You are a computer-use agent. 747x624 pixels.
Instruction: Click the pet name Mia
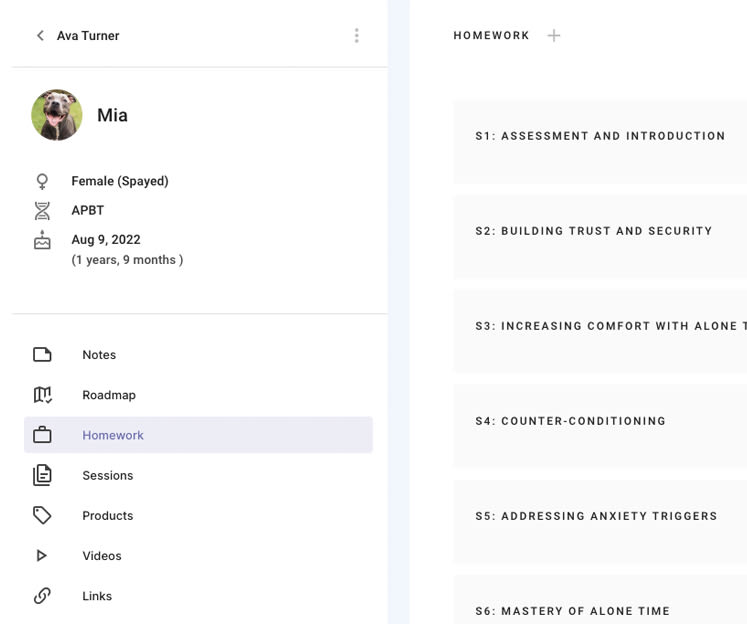[x=112, y=115]
